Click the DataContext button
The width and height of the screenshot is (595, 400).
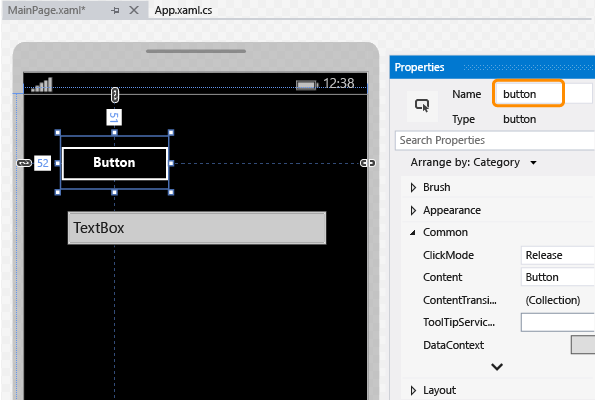pos(583,345)
